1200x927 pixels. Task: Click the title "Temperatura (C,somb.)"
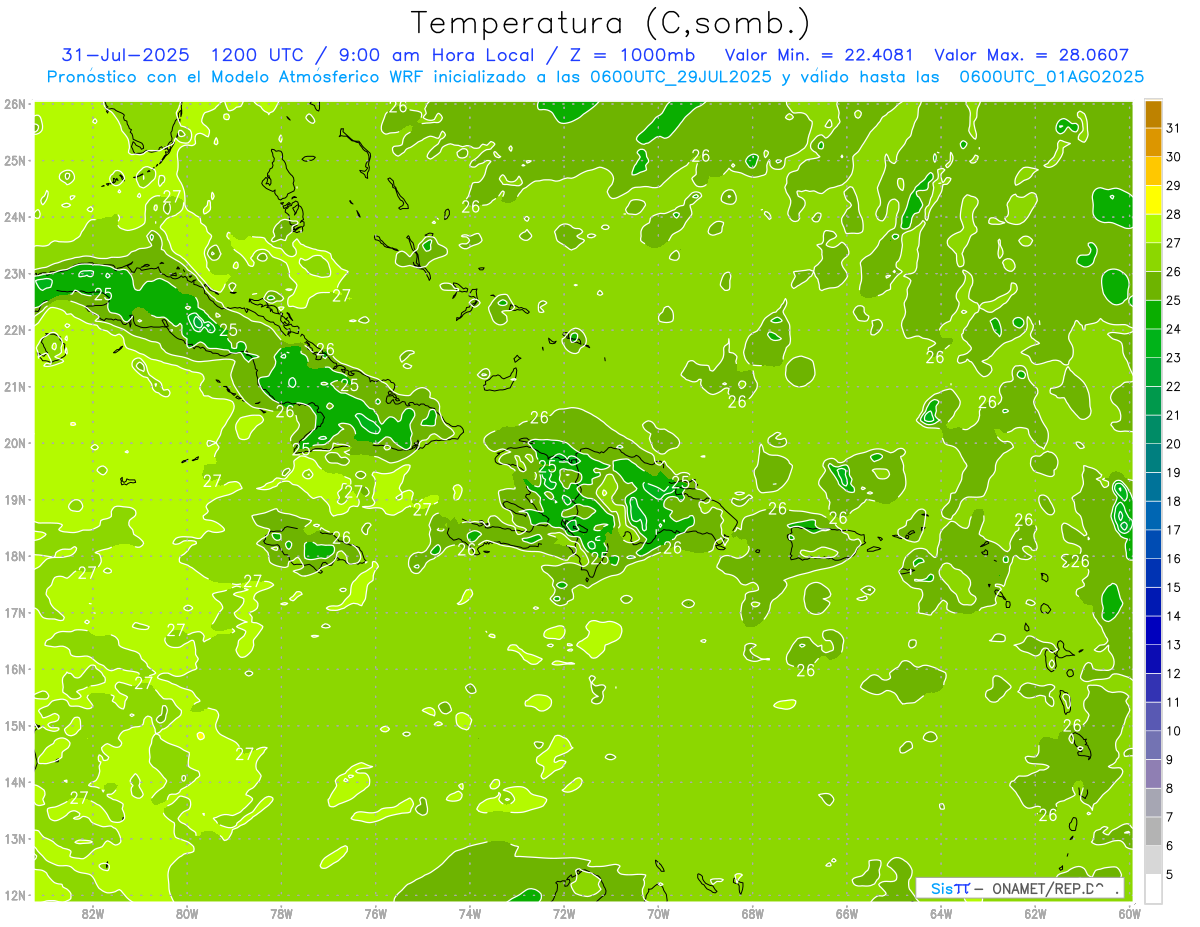(611, 23)
